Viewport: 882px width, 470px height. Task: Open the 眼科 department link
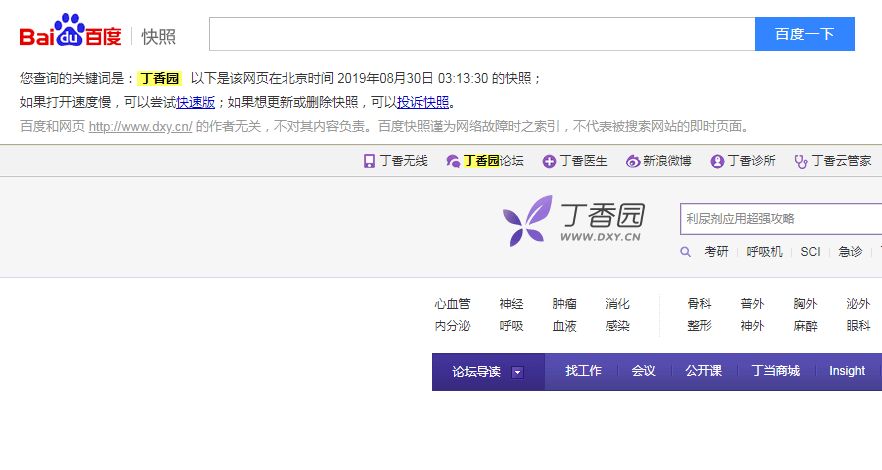click(x=858, y=326)
